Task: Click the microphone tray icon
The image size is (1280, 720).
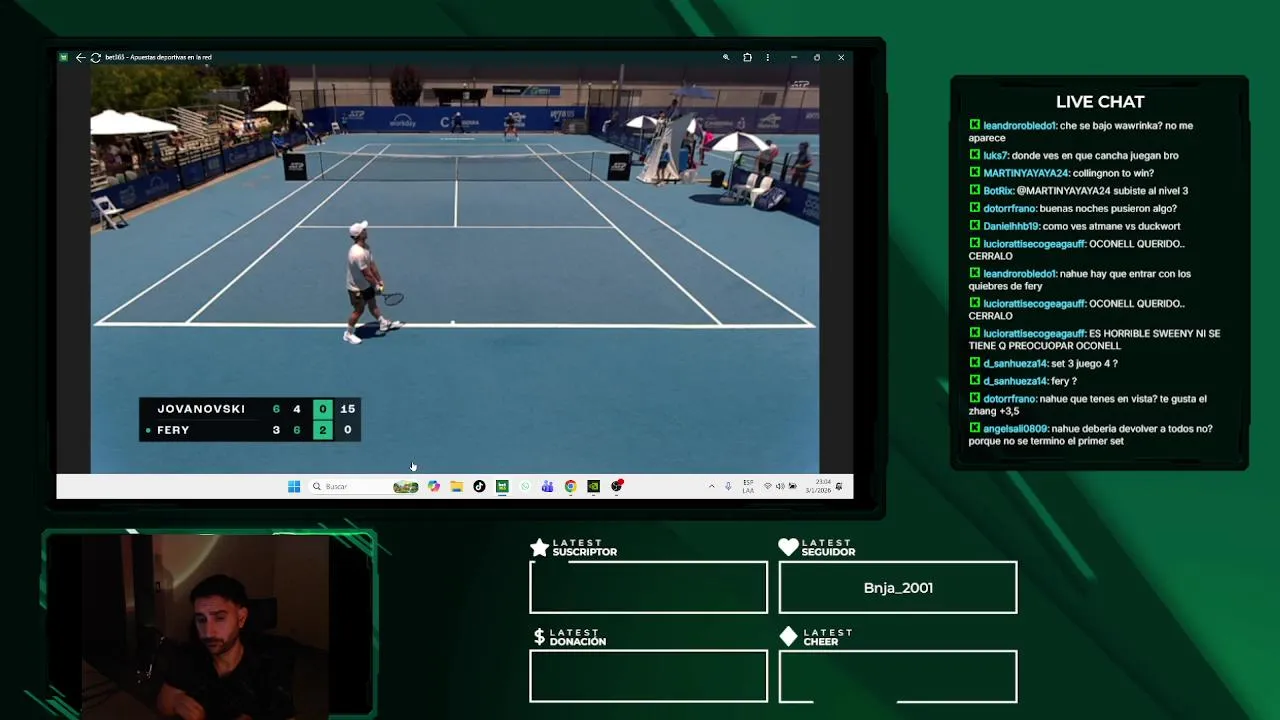Action: click(x=728, y=486)
